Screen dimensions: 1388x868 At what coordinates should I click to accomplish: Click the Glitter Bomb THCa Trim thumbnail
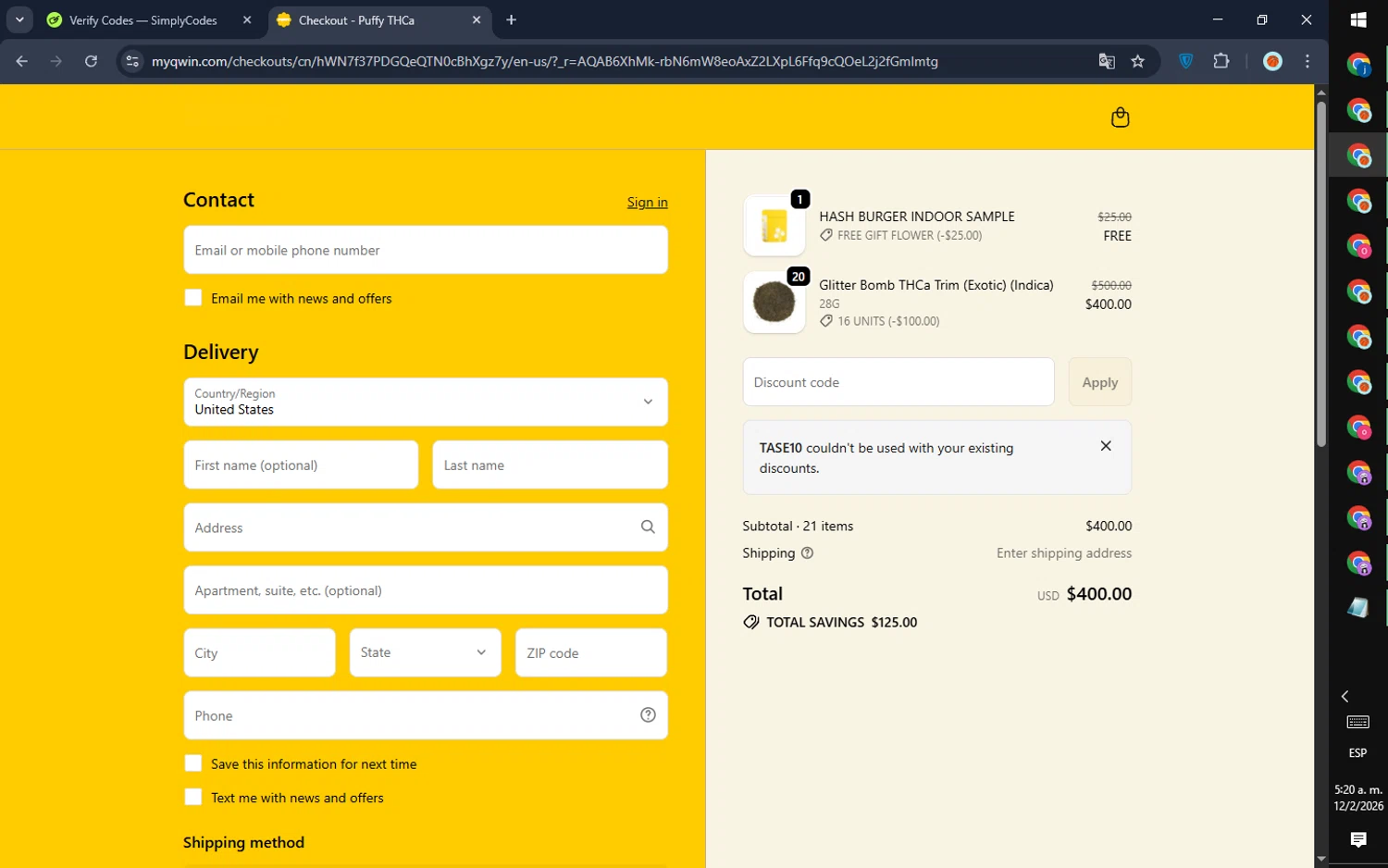point(775,302)
